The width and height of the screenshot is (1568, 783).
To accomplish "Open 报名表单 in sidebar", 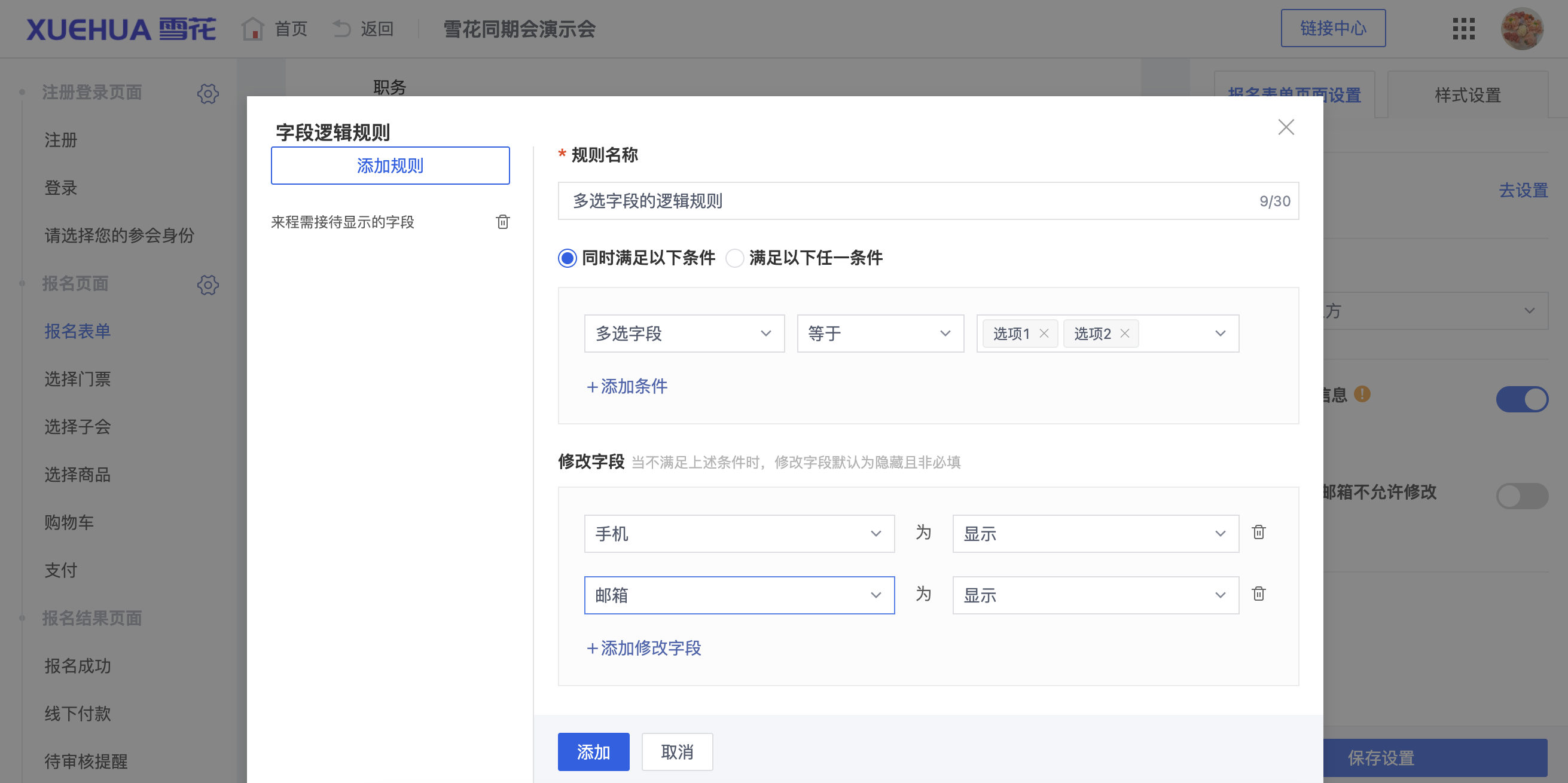I will point(77,331).
